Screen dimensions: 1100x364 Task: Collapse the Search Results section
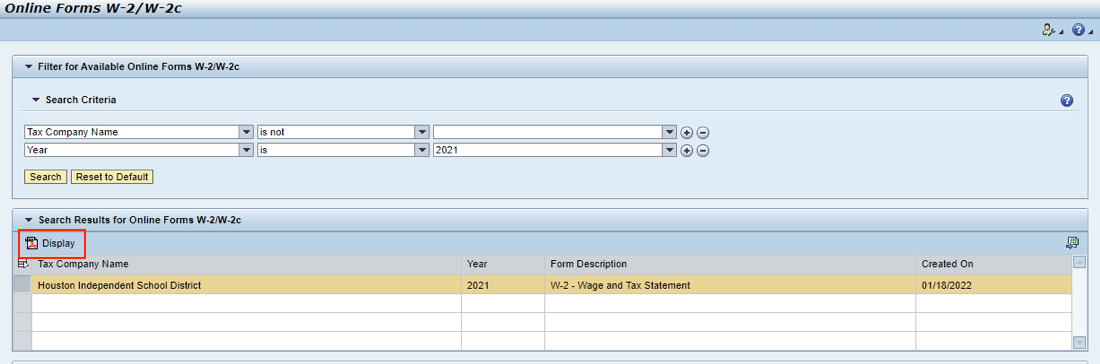pos(29,220)
